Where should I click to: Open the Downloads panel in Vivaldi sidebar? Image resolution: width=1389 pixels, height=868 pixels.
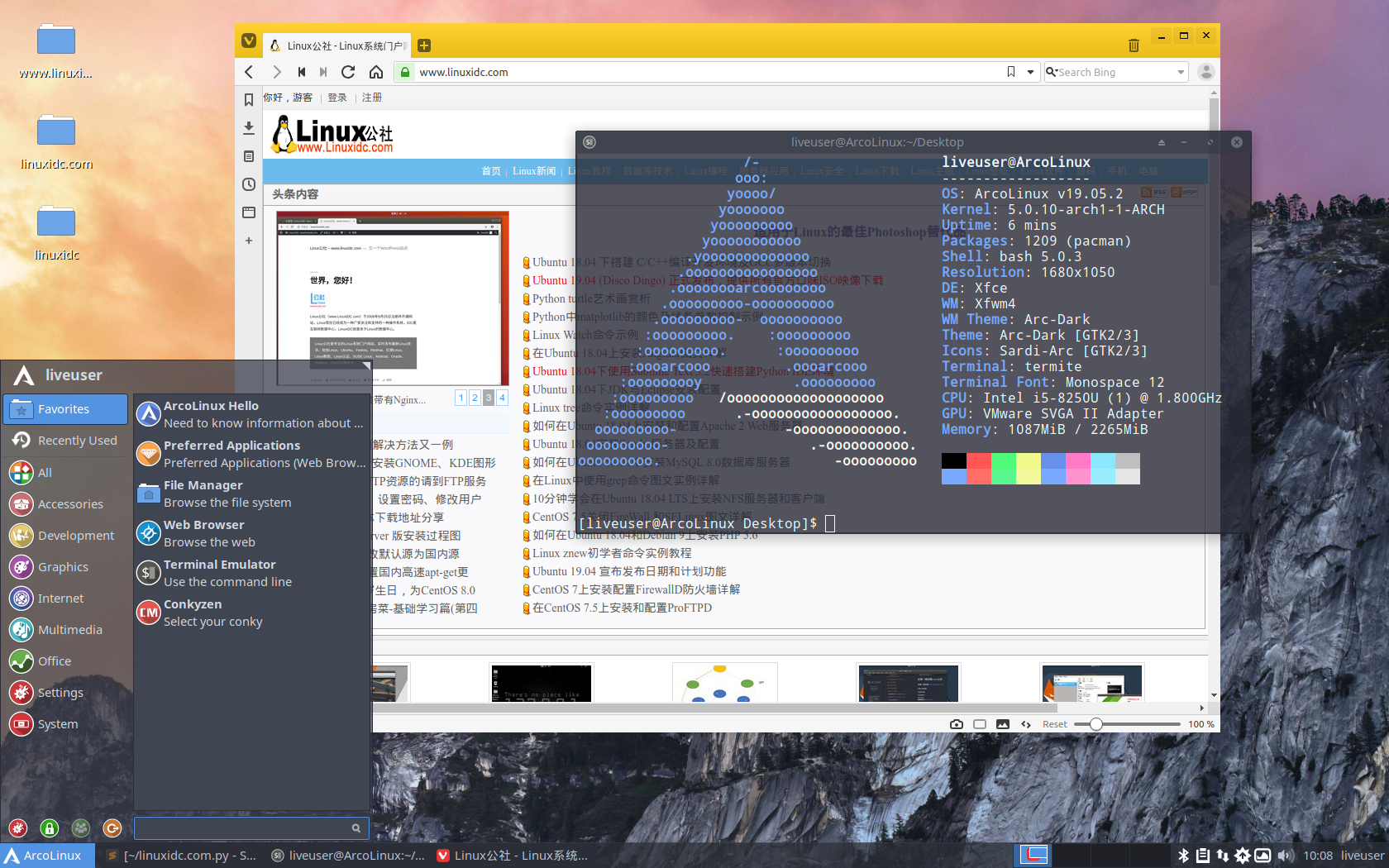coord(248,128)
